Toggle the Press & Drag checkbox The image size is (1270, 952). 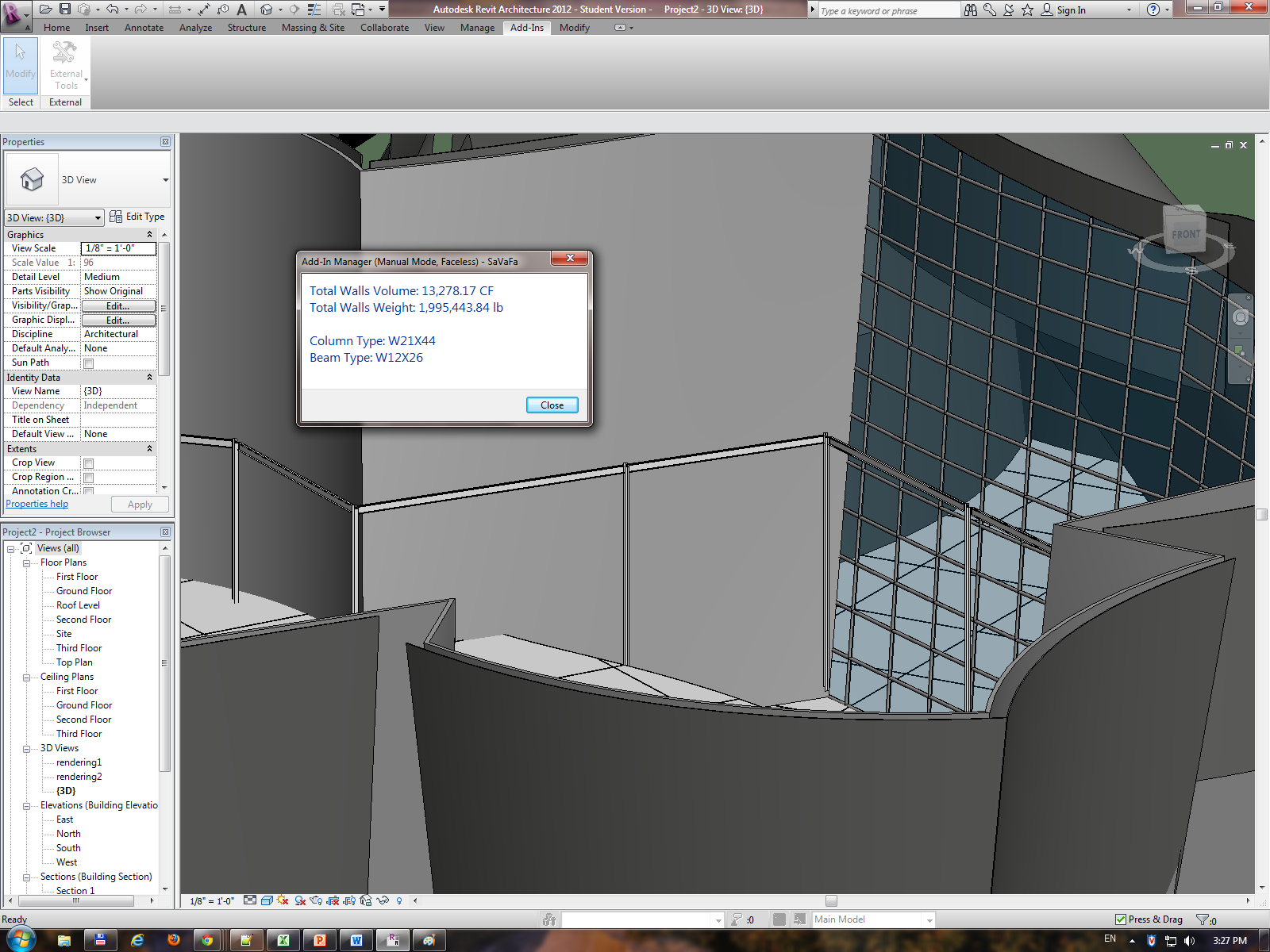coord(1121,919)
